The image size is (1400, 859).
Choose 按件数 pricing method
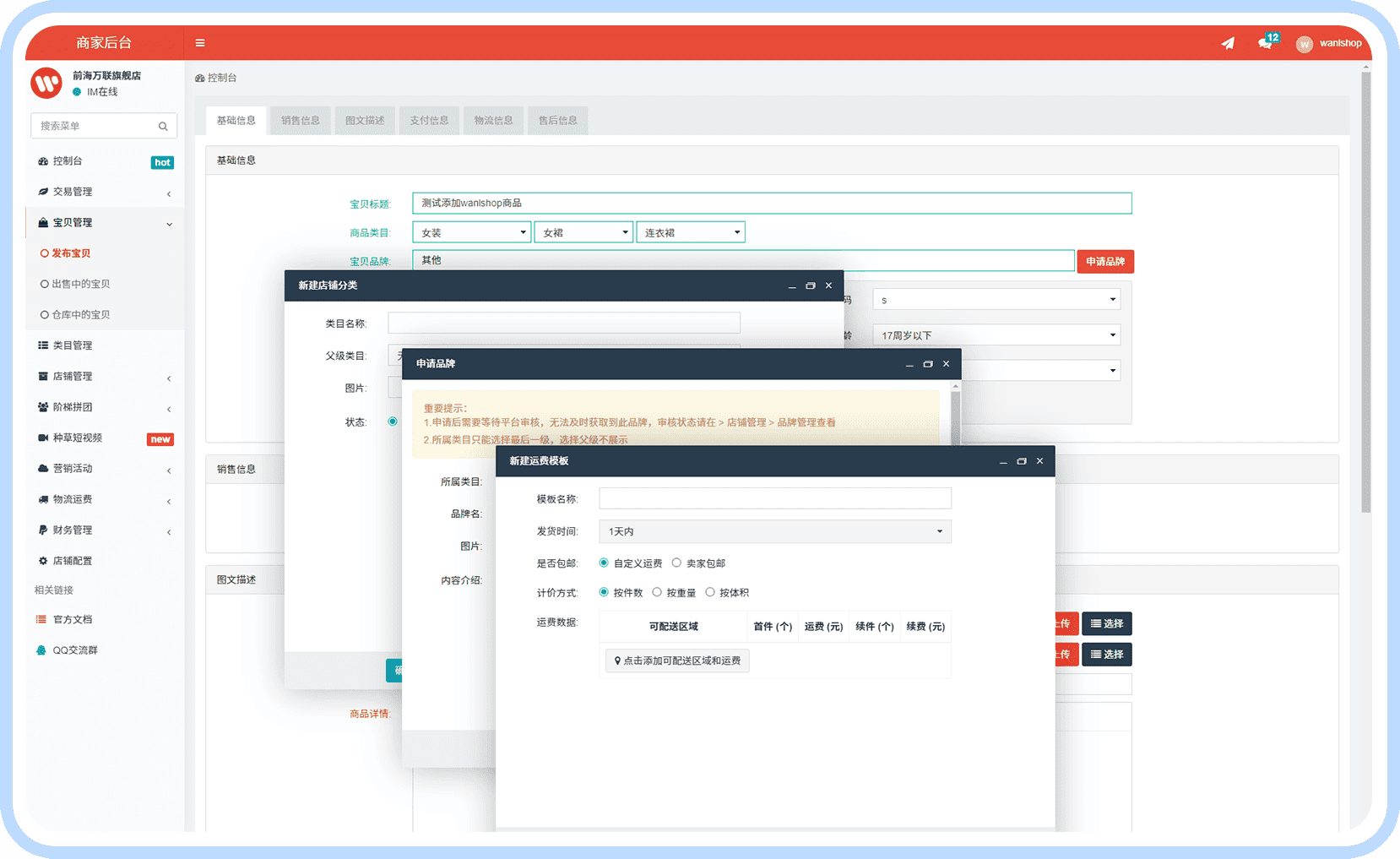tap(604, 592)
